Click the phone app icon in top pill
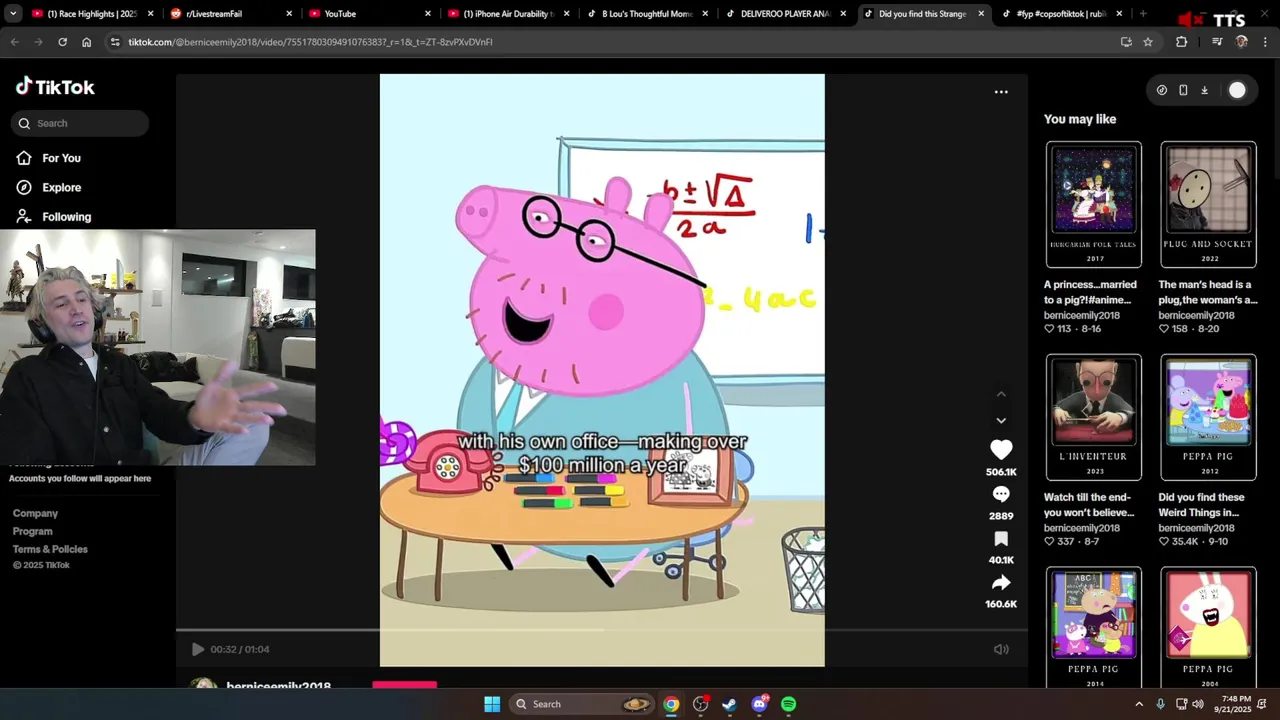The width and height of the screenshot is (1280, 720). tap(1183, 90)
